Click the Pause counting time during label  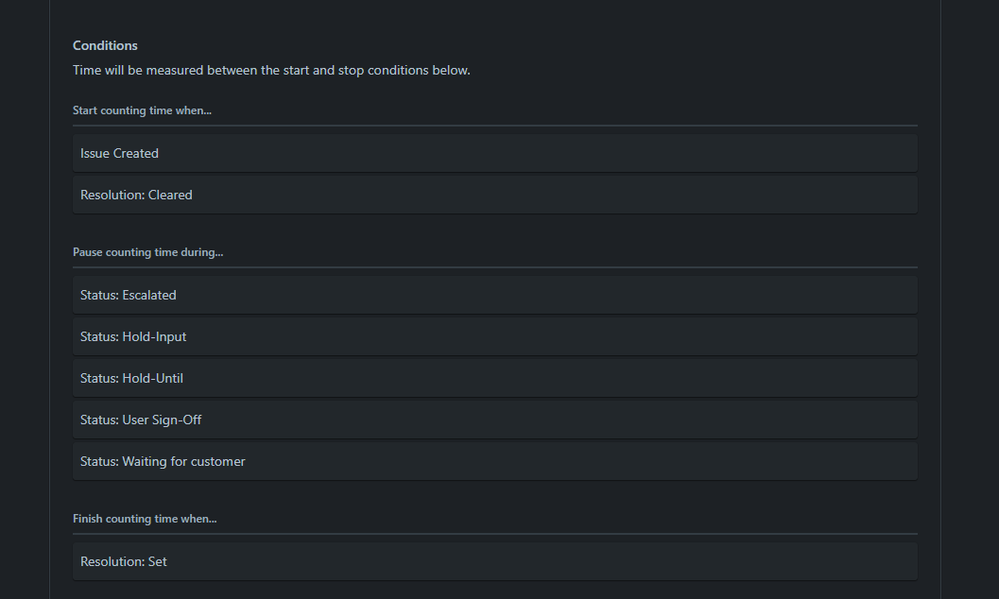coord(147,251)
